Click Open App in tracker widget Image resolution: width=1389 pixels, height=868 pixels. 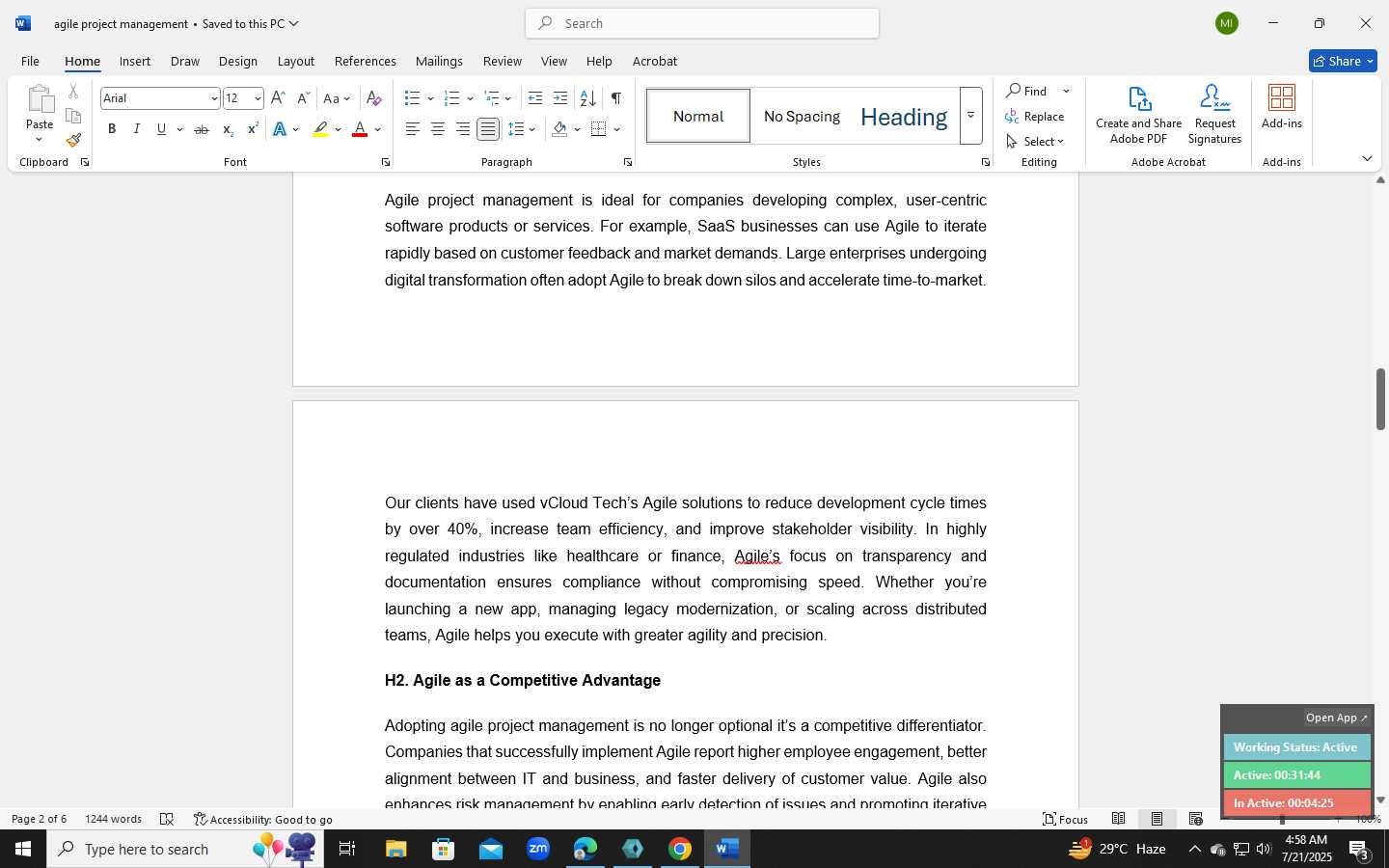click(x=1336, y=718)
